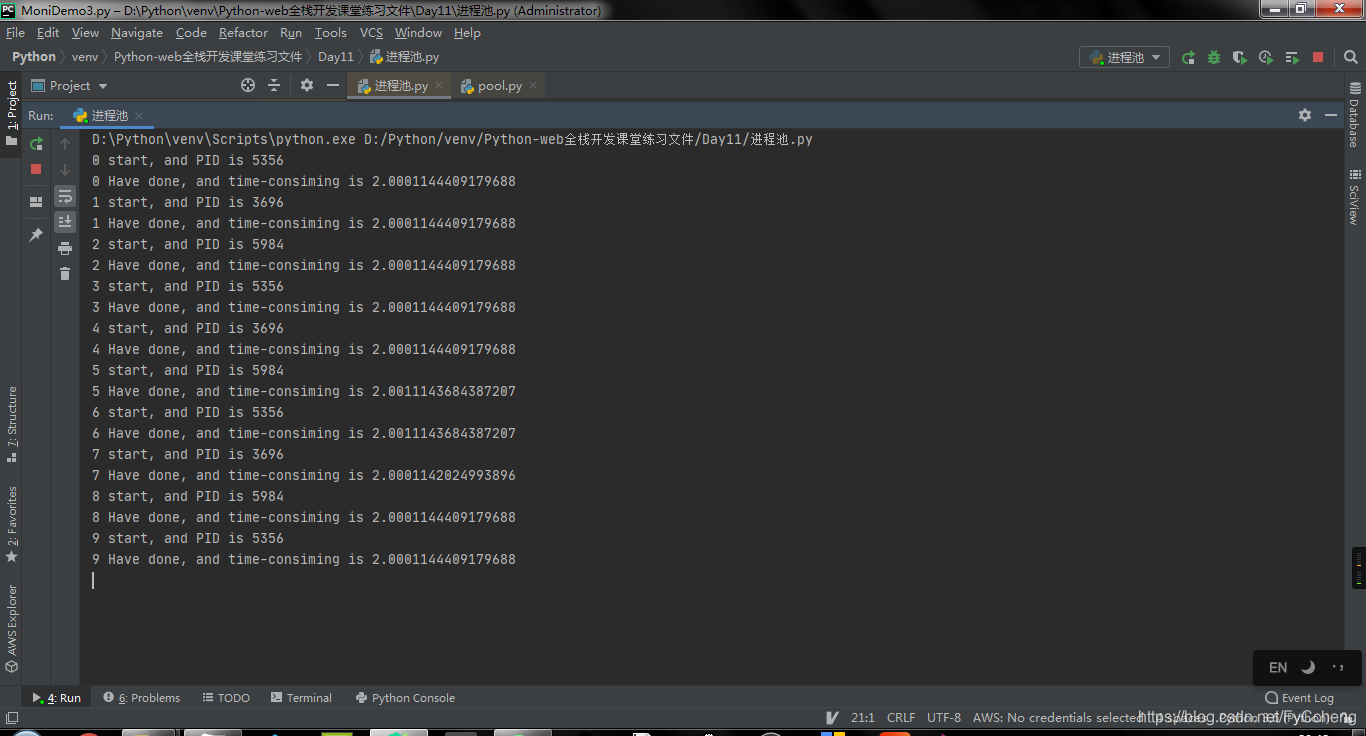Open Project panel options gear
This screenshot has height=736, width=1366.
(x=307, y=86)
